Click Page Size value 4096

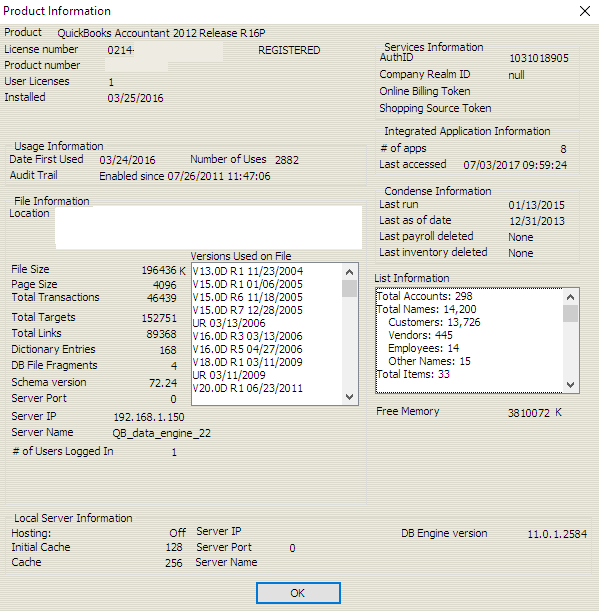pos(164,285)
